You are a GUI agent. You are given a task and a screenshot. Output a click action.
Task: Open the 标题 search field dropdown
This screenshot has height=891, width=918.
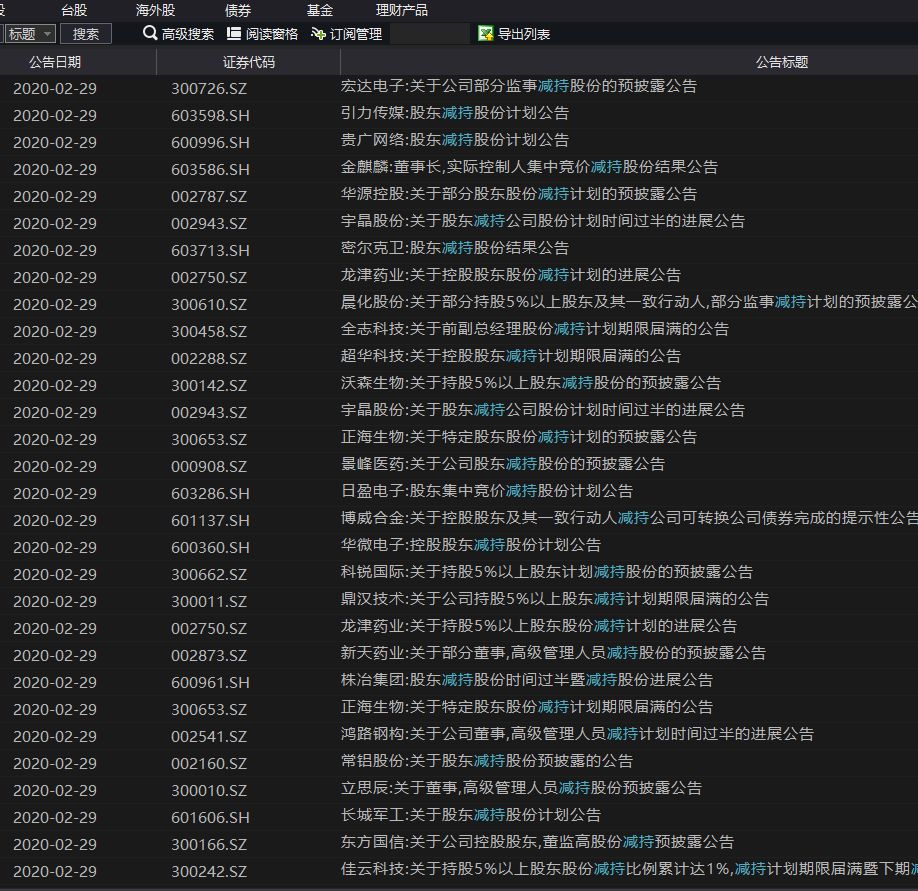pos(46,34)
